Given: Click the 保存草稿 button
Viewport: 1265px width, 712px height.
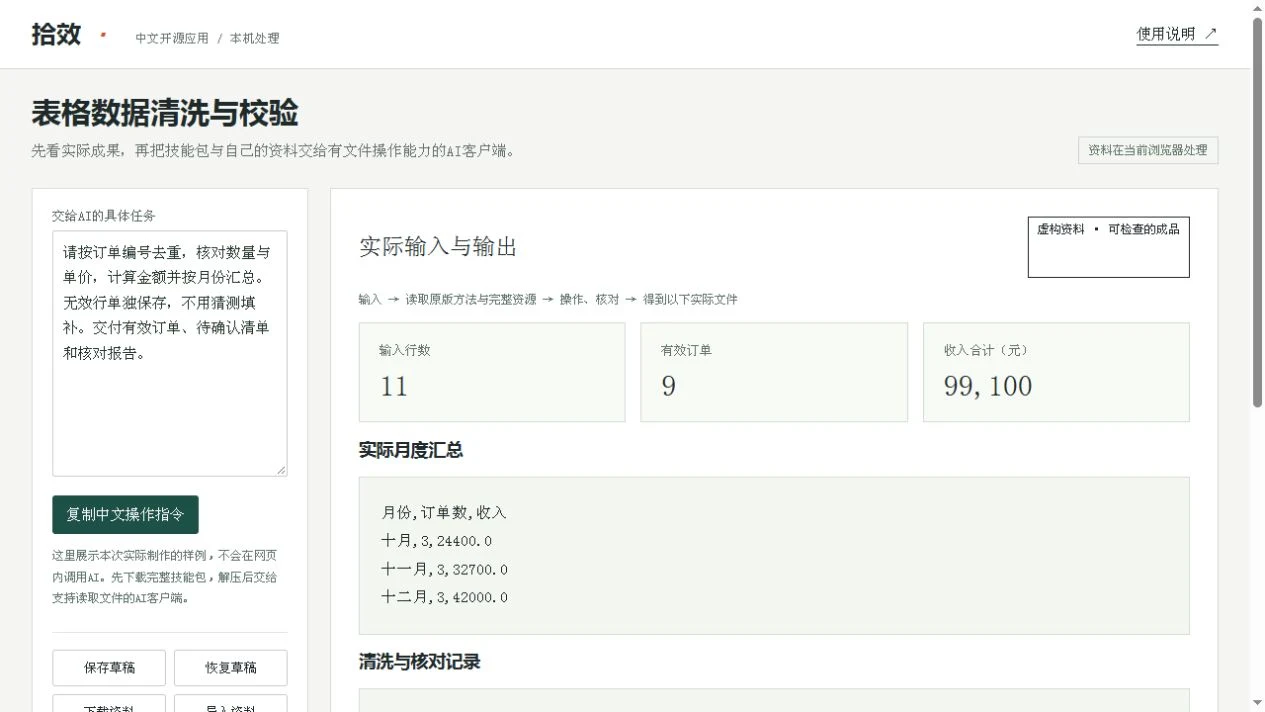Looking at the screenshot, I should coord(109,668).
